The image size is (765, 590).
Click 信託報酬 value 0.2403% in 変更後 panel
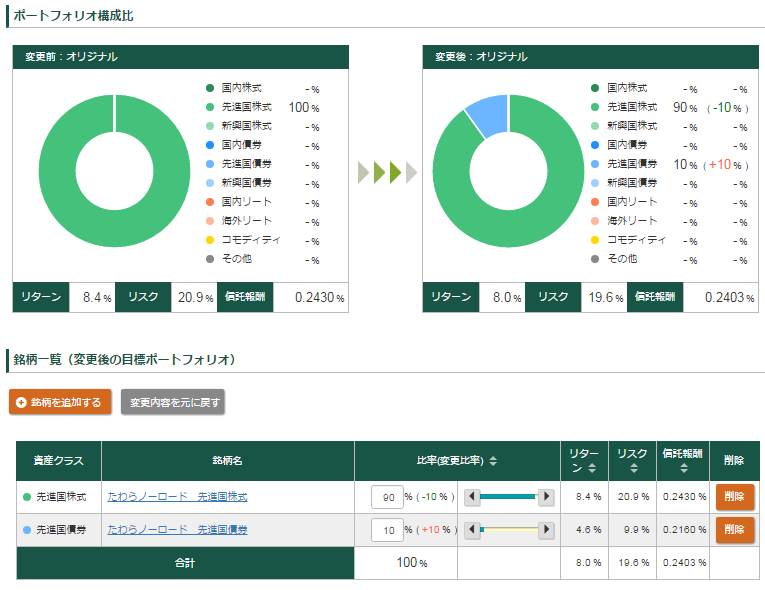click(729, 297)
